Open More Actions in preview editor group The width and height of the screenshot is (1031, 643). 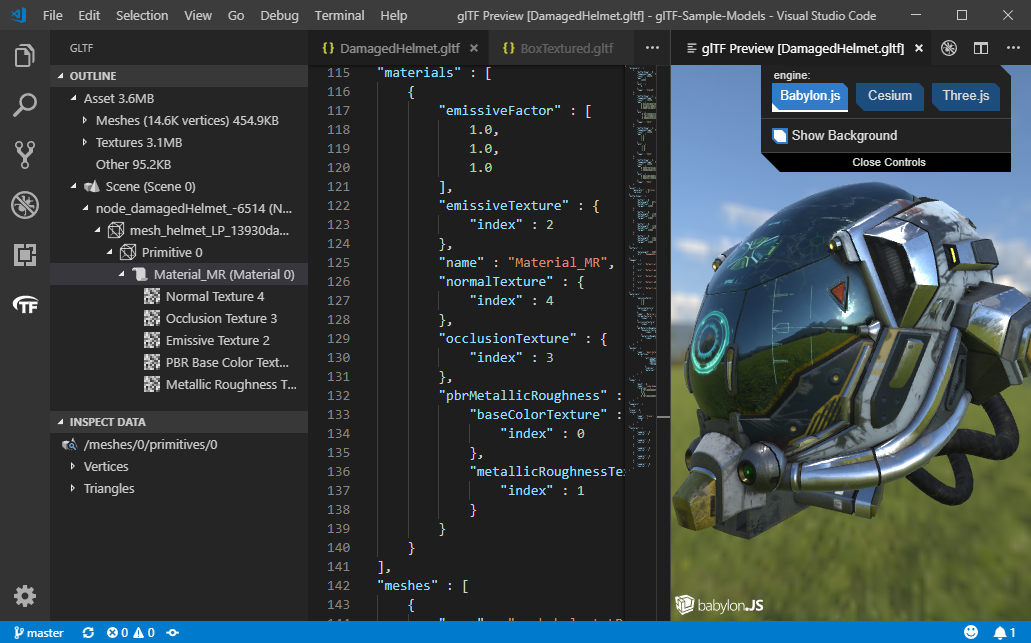1013,48
